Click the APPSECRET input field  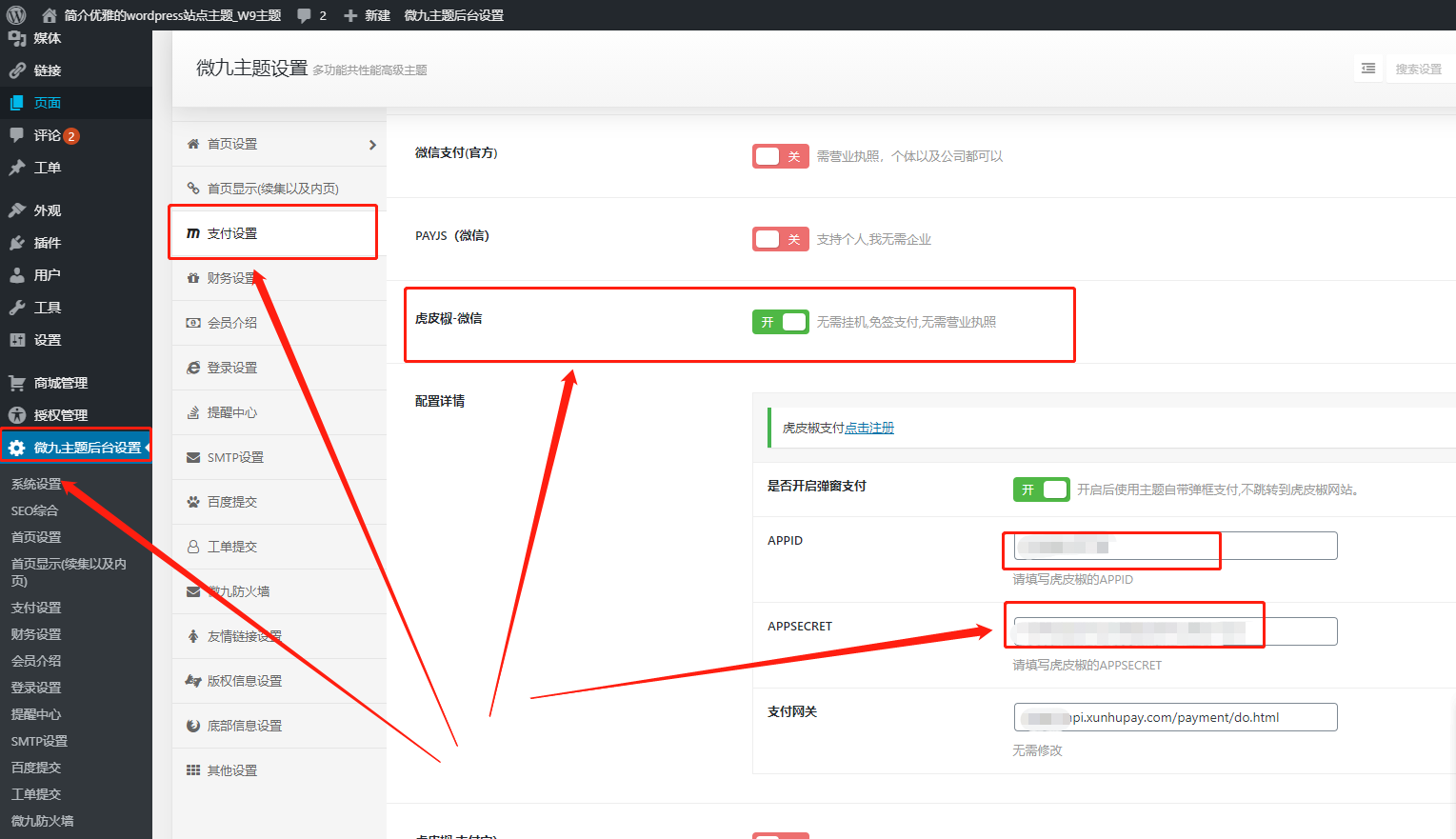(x=1175, y=631)
